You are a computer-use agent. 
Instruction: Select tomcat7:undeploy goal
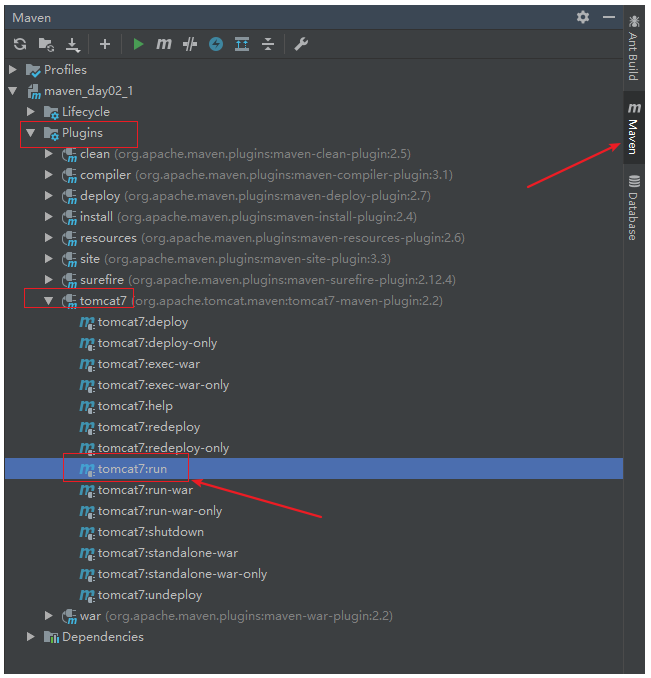pos(150,595)
